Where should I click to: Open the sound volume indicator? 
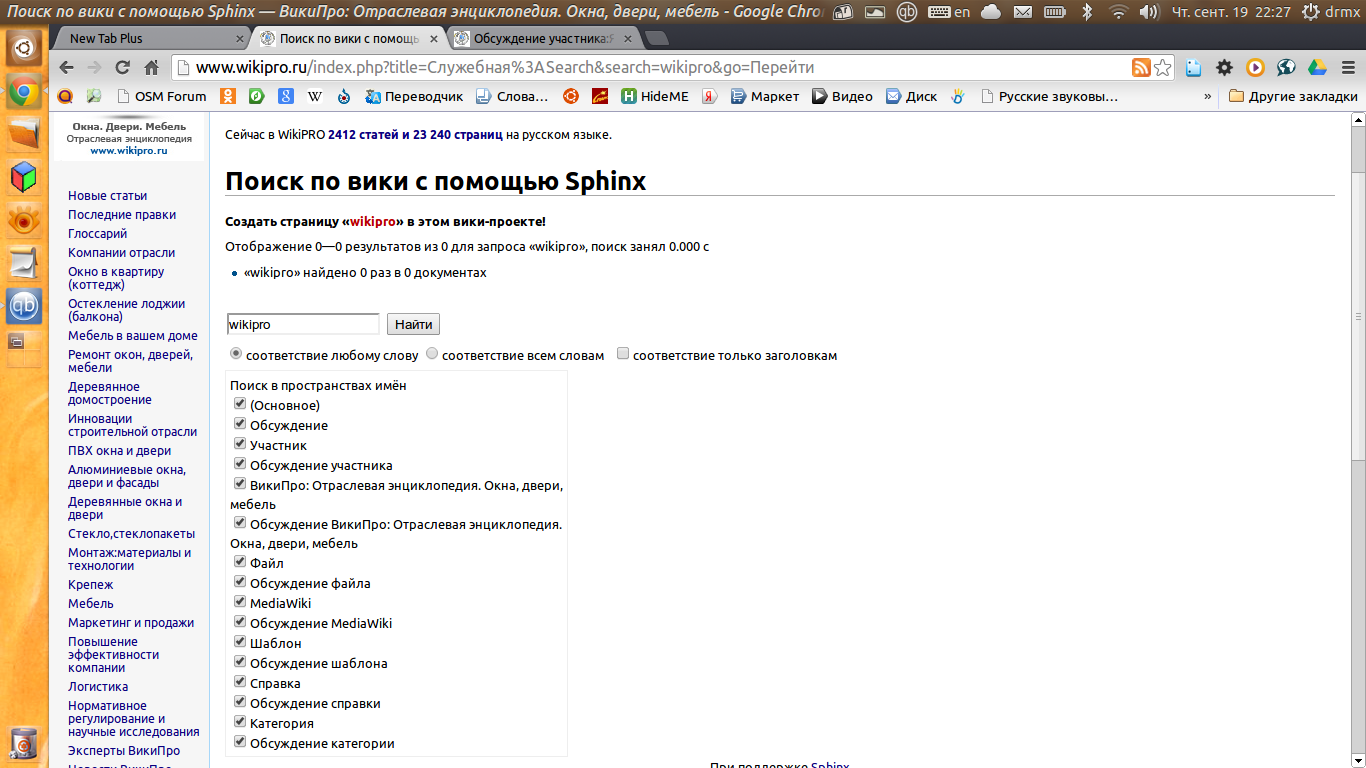(x=1148, y=12)
